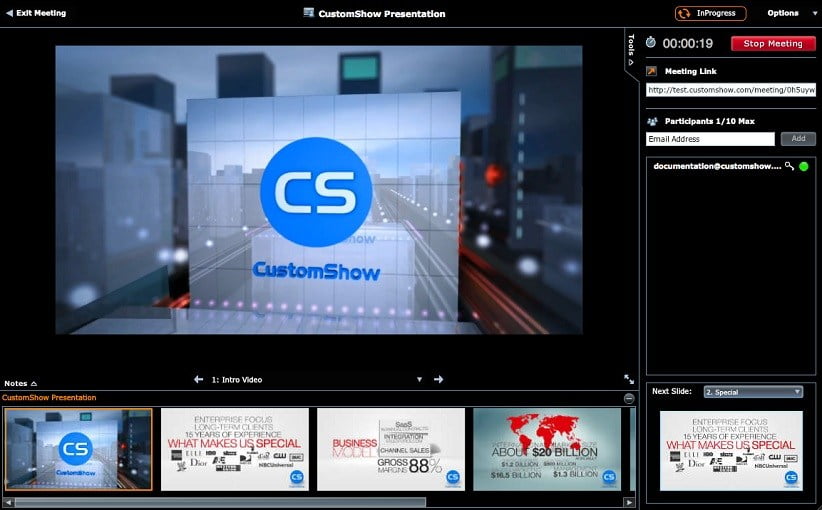Click the Meeting Link share icon
Viewport: 822px width, 510px height.
click(x=652, y=71)
